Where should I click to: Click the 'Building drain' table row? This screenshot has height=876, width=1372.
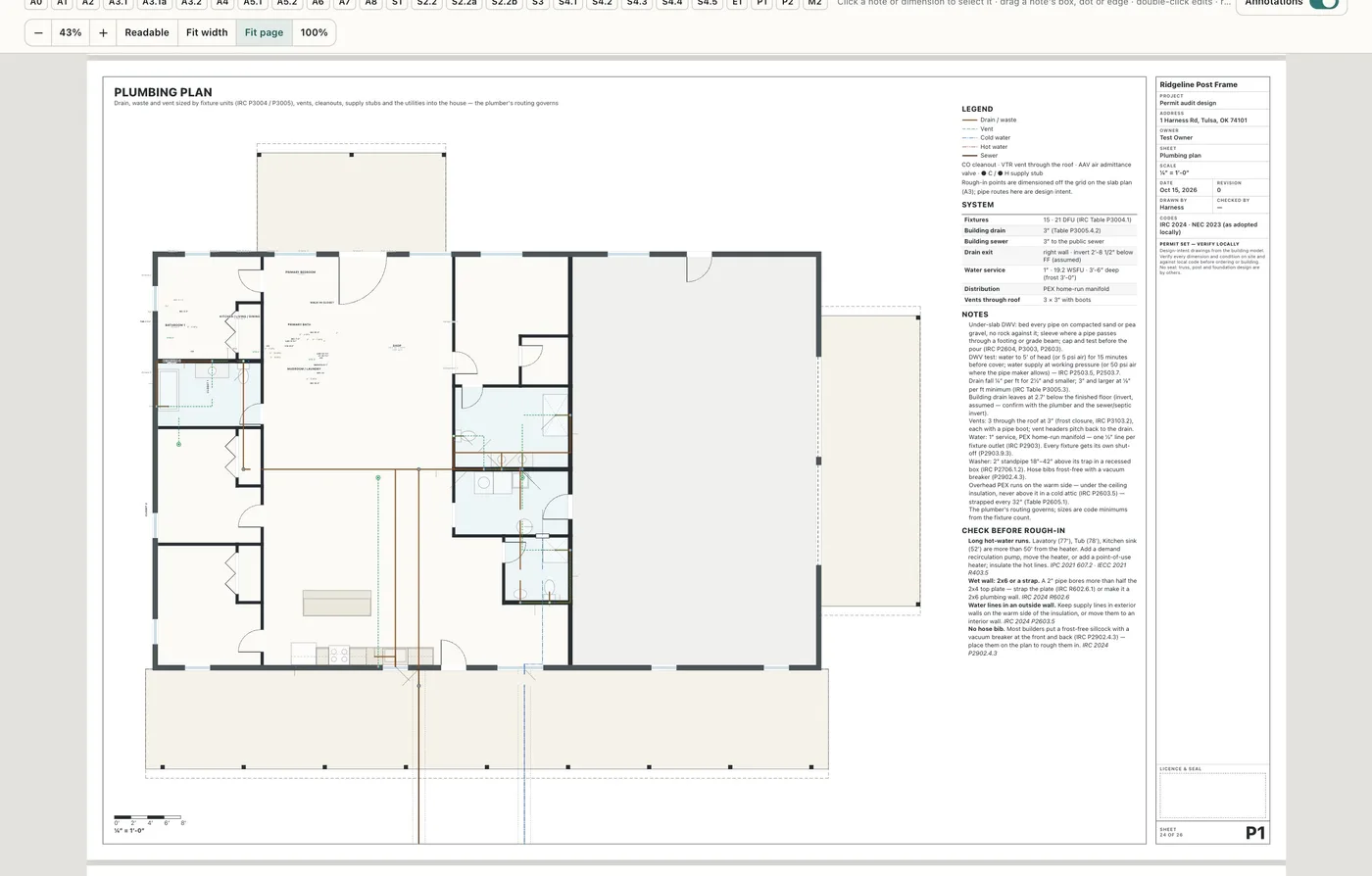pyautogui.click(x=1050, y=230)
